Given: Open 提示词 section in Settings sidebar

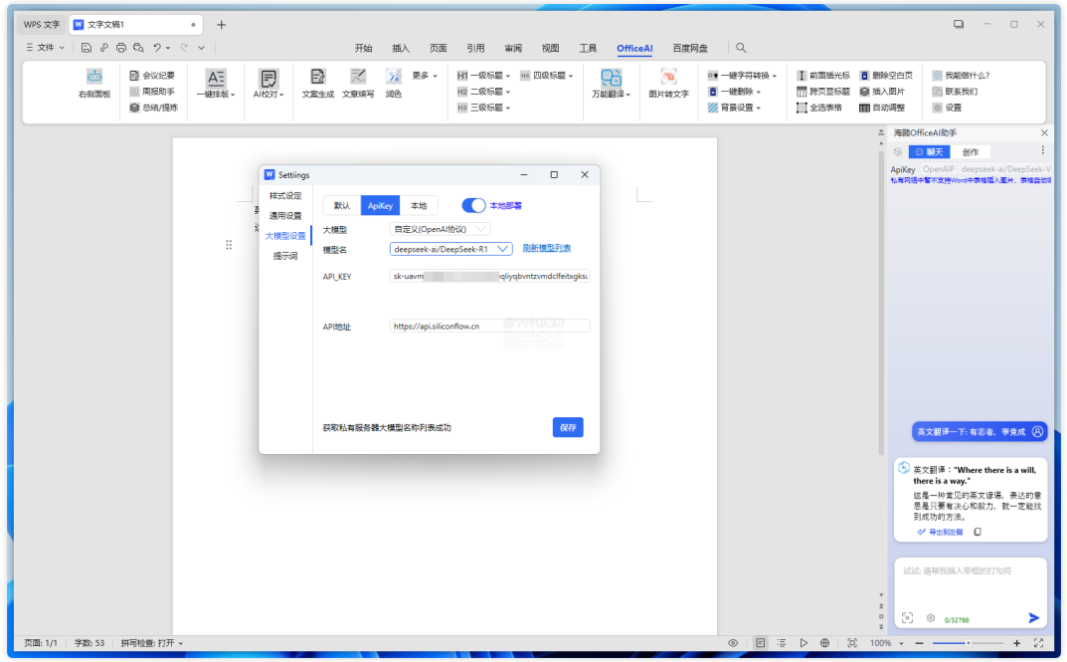Looking at the screenshot, I should click(x=285, y=256).
